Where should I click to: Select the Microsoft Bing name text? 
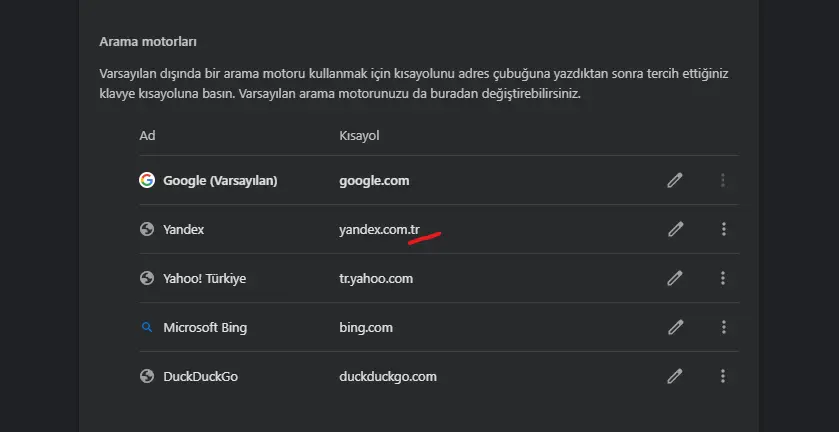click(205, 328)
